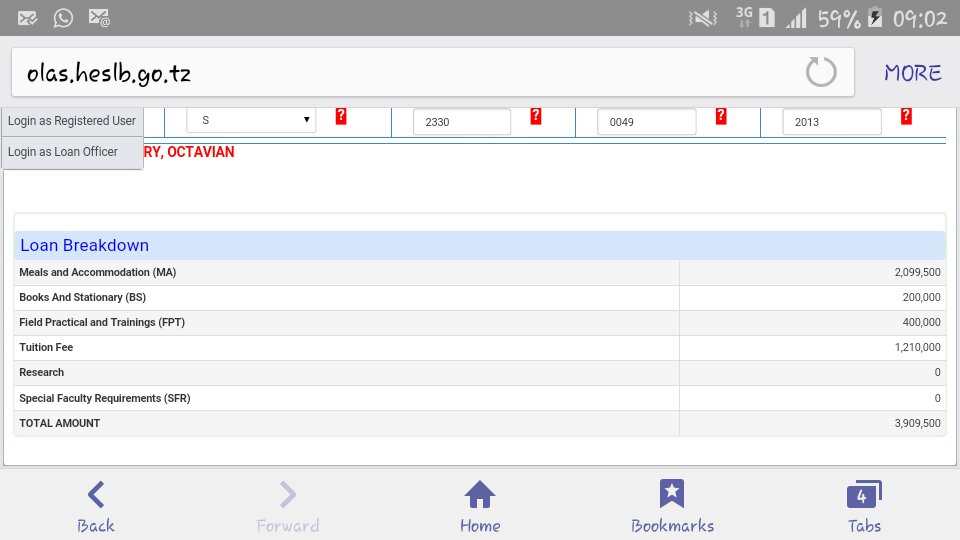Click the Tuition Fee row label
The image size is (960, 540).
tap(46, 347)
